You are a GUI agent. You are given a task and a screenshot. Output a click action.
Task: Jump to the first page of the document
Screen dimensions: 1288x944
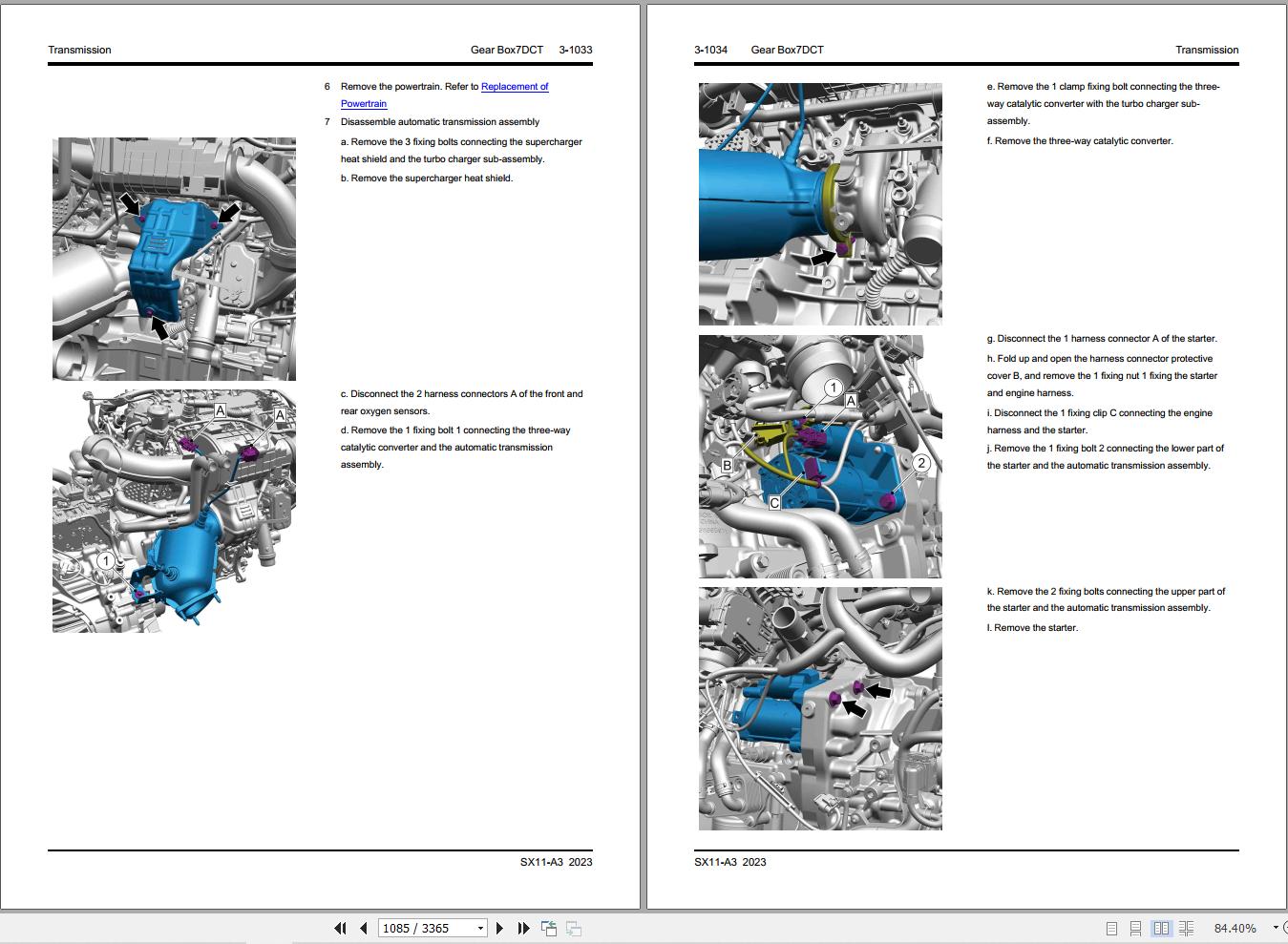click(340, 927)
